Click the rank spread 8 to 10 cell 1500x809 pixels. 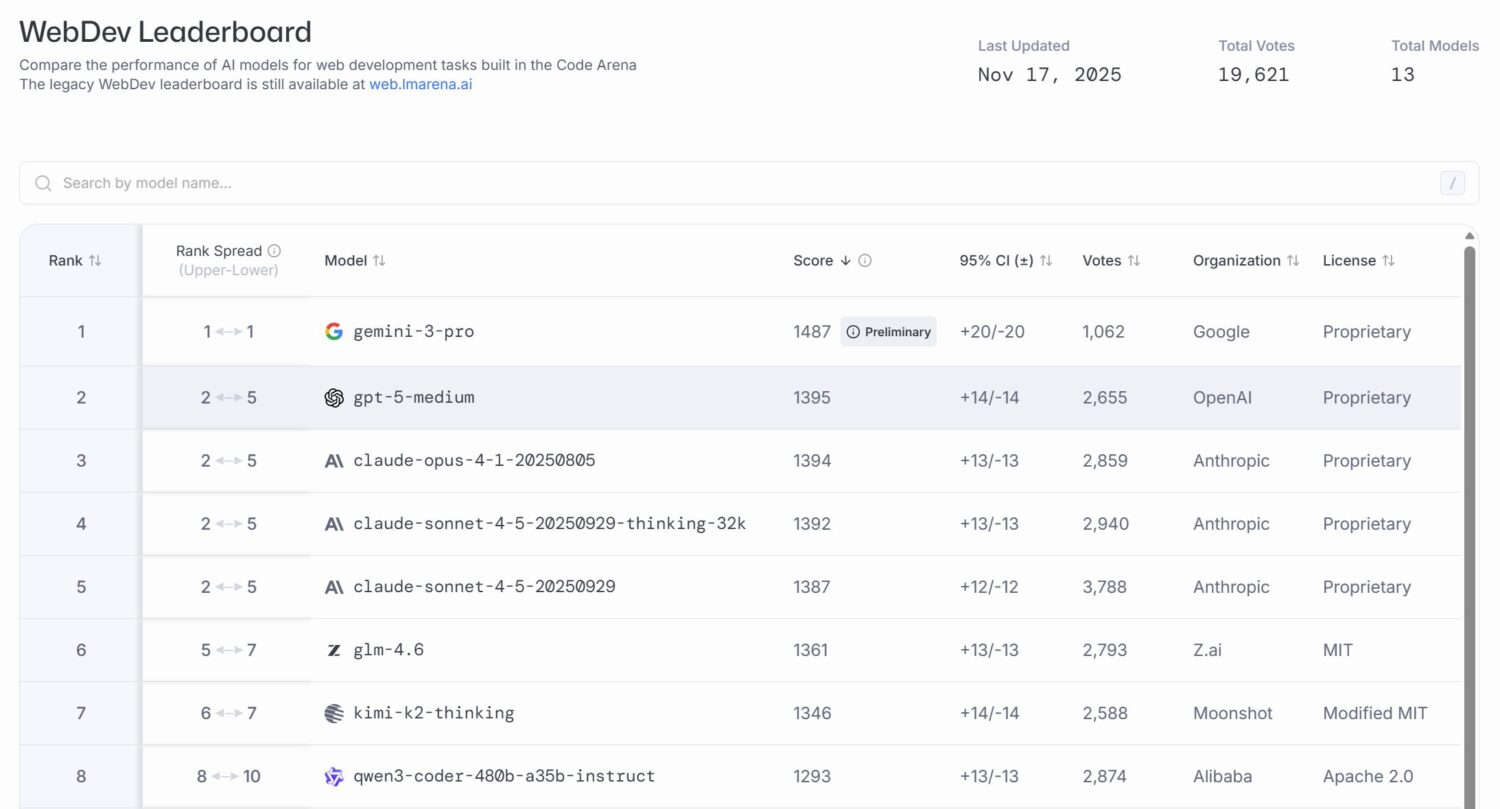click(229, 776)
